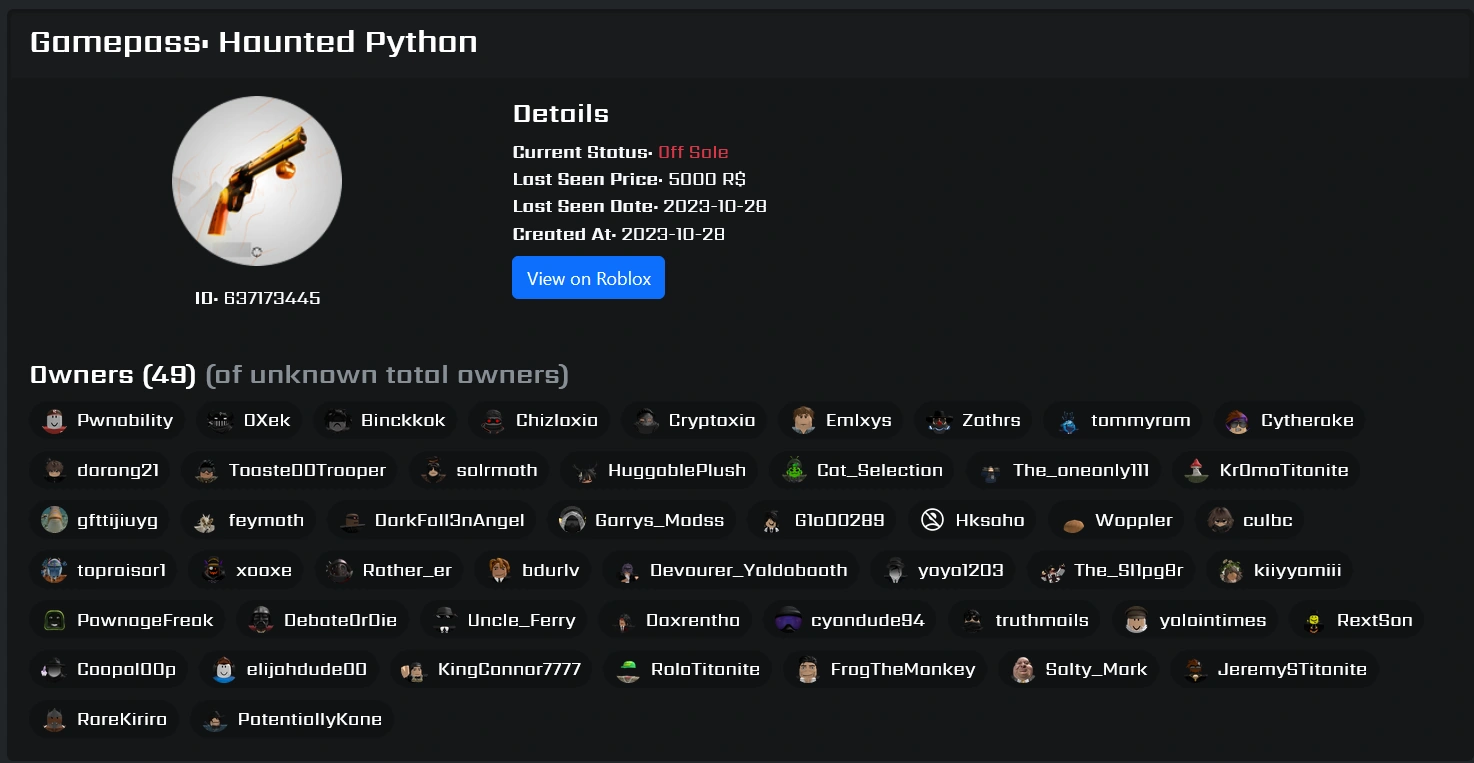Image resolution: width=1474 pixels, height=763 pixels.
Task: Click the avatar next to Garrys_Modss
Action: click(572, 521)
